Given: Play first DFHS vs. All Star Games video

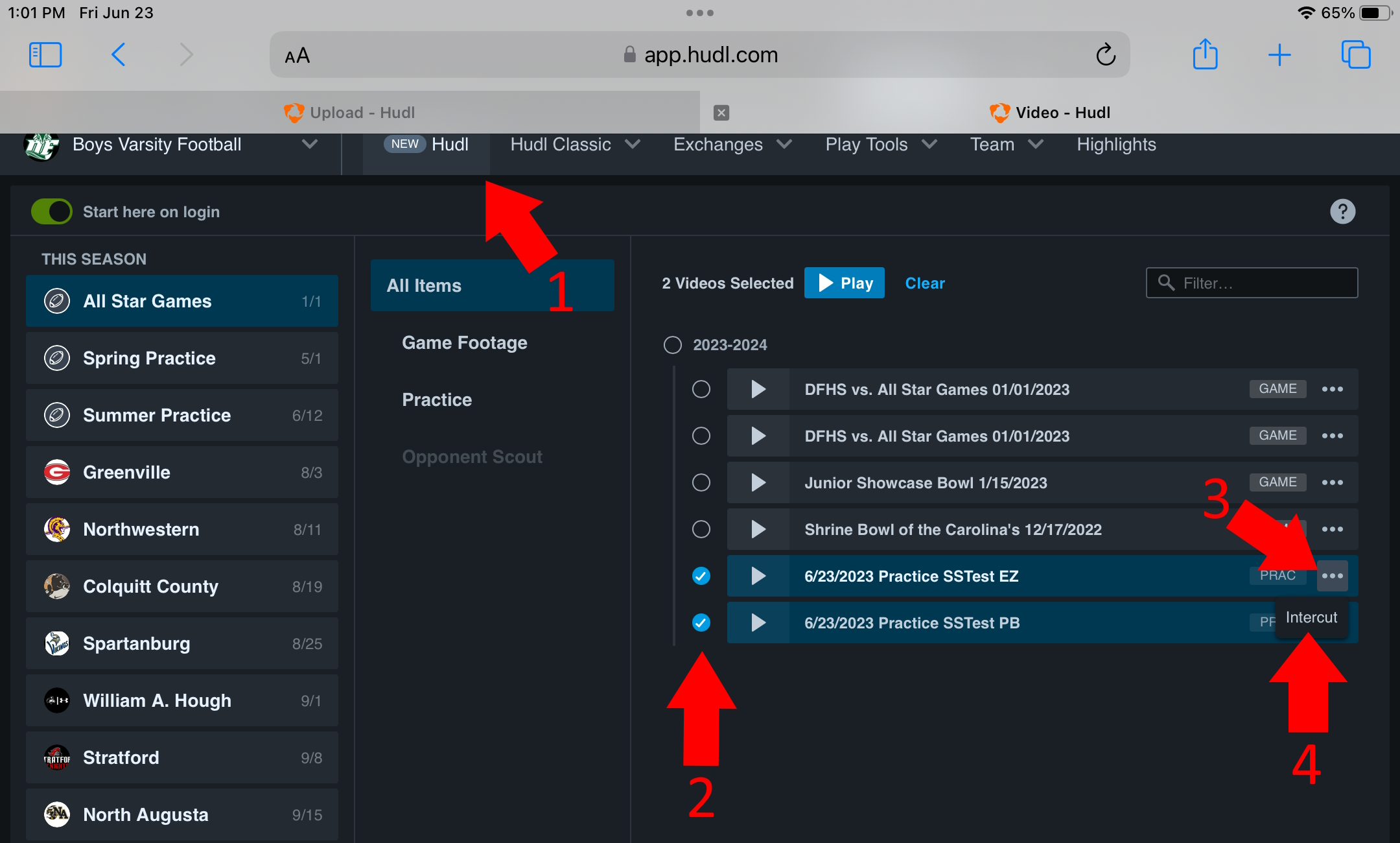Looking at the screenshot, I should 758,389.
